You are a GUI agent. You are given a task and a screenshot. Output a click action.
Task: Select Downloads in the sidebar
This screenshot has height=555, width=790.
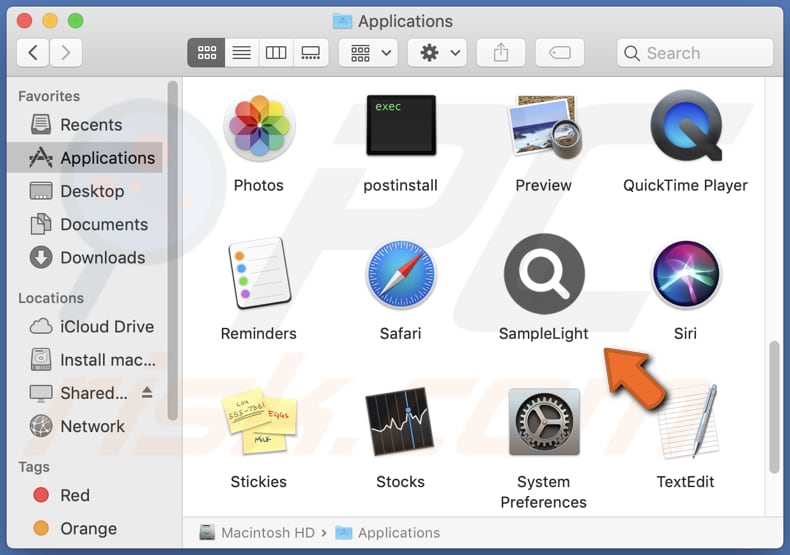102,258
